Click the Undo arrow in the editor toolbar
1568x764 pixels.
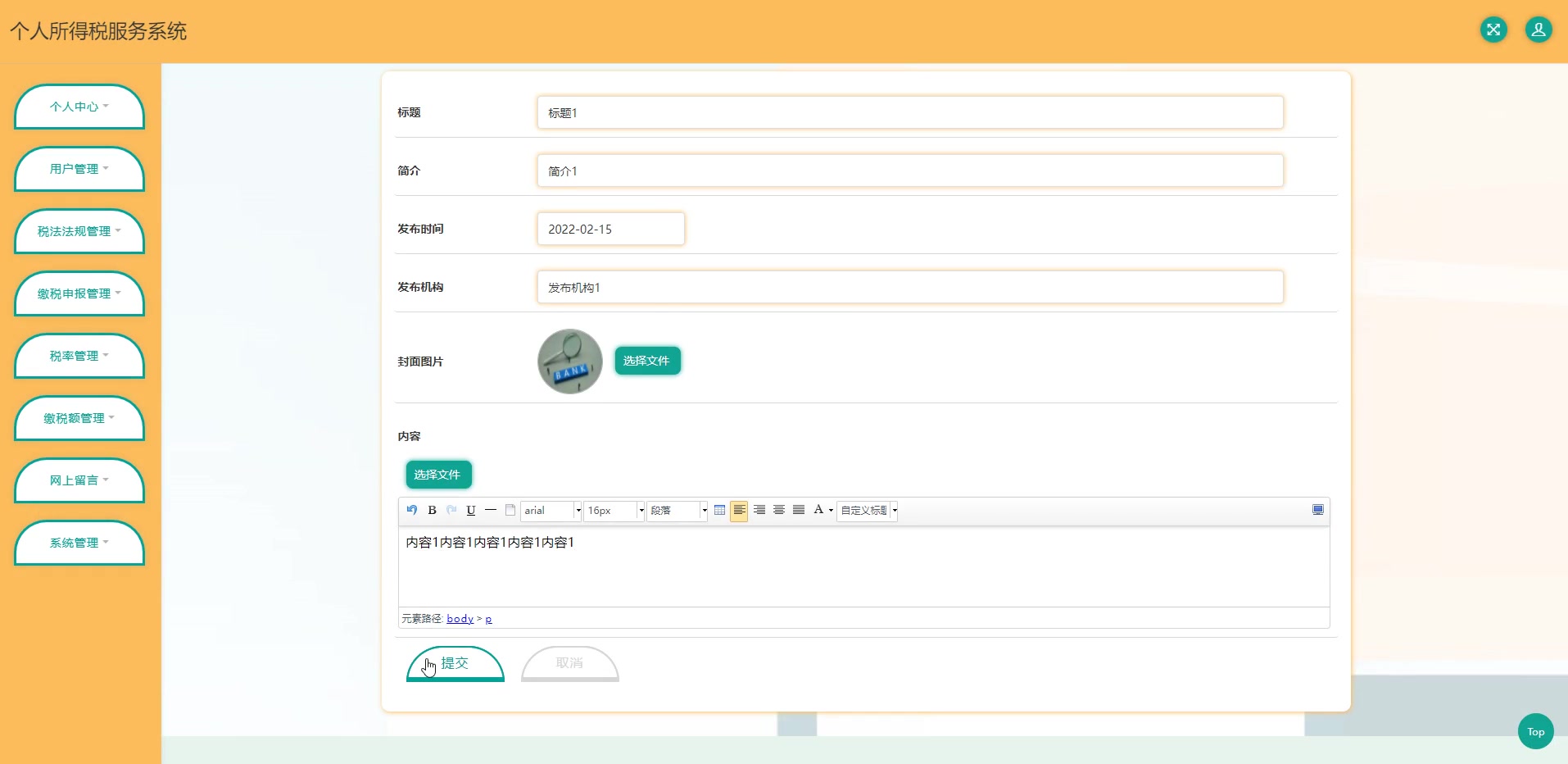point(411,510)
